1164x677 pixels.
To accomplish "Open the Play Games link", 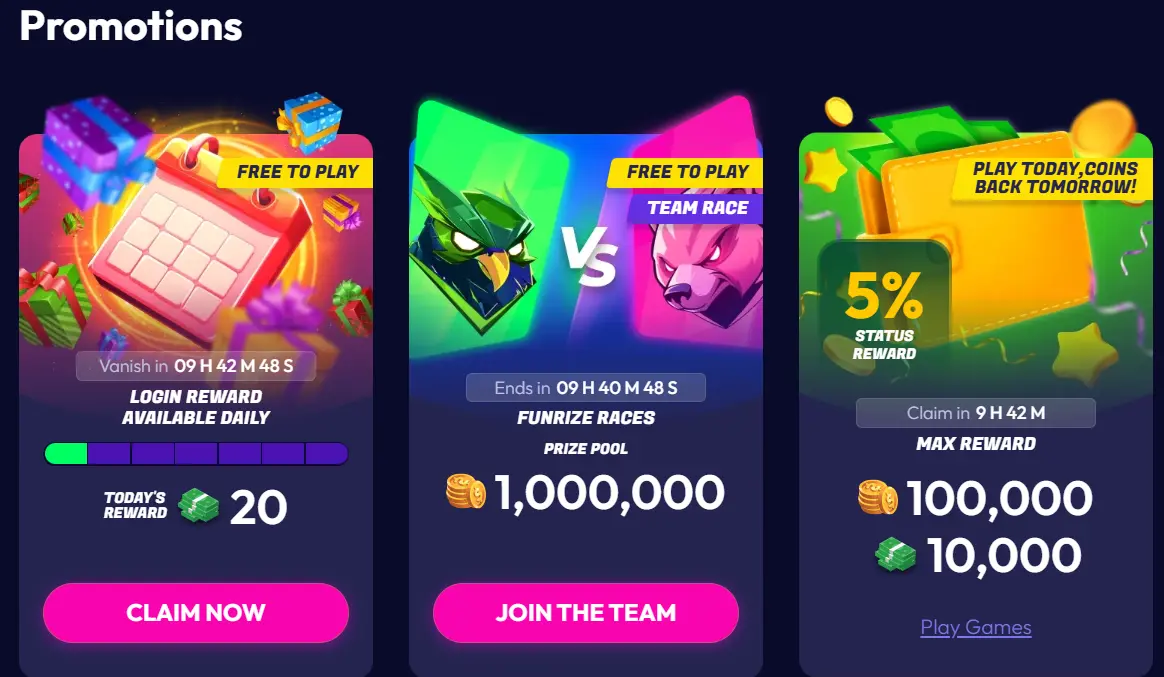I will (975, 627).
